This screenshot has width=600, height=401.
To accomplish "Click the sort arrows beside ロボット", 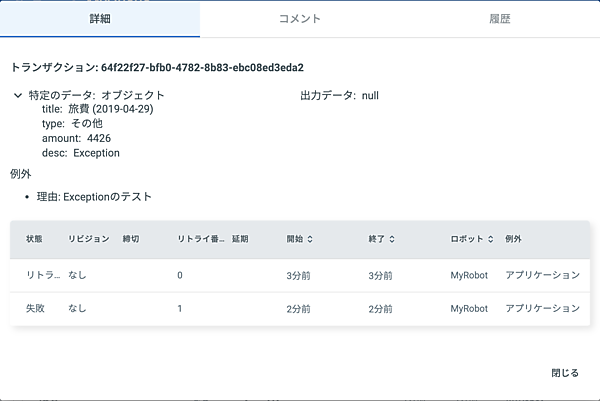I will tap(491, 240).
